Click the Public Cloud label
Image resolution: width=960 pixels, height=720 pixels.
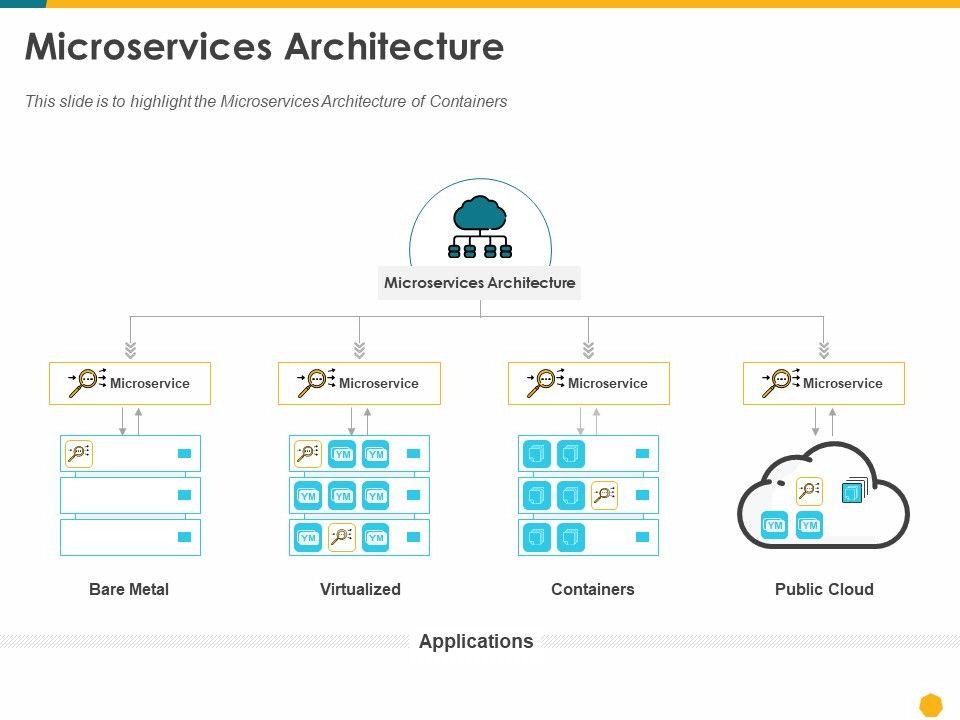pos(824,589)
